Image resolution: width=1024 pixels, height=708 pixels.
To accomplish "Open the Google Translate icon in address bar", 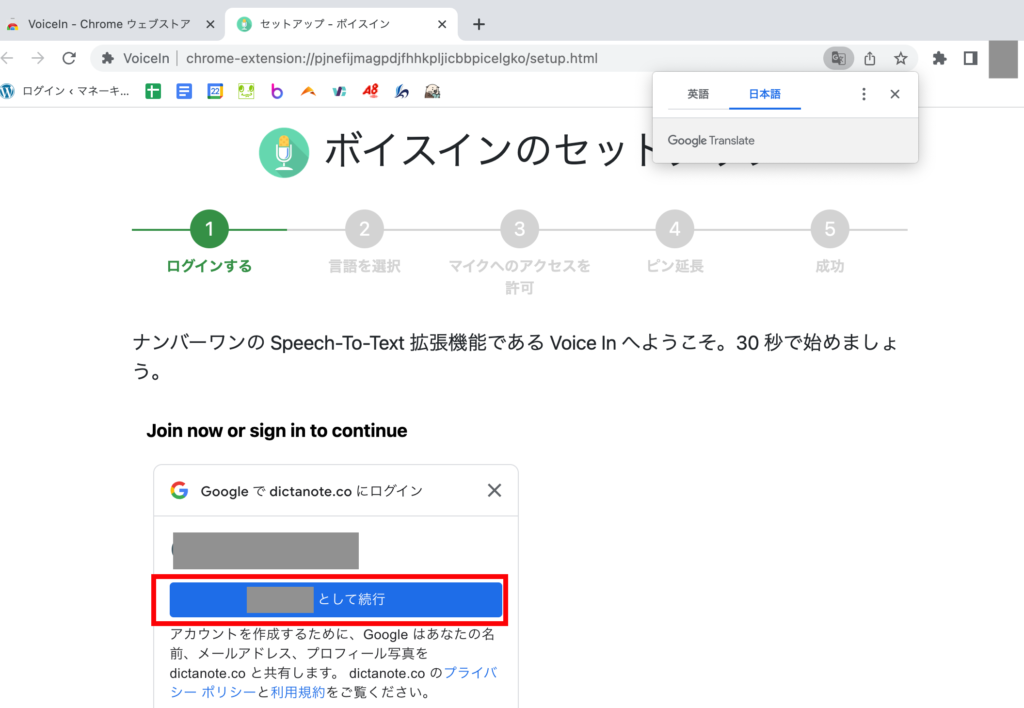I will (839, 58).
